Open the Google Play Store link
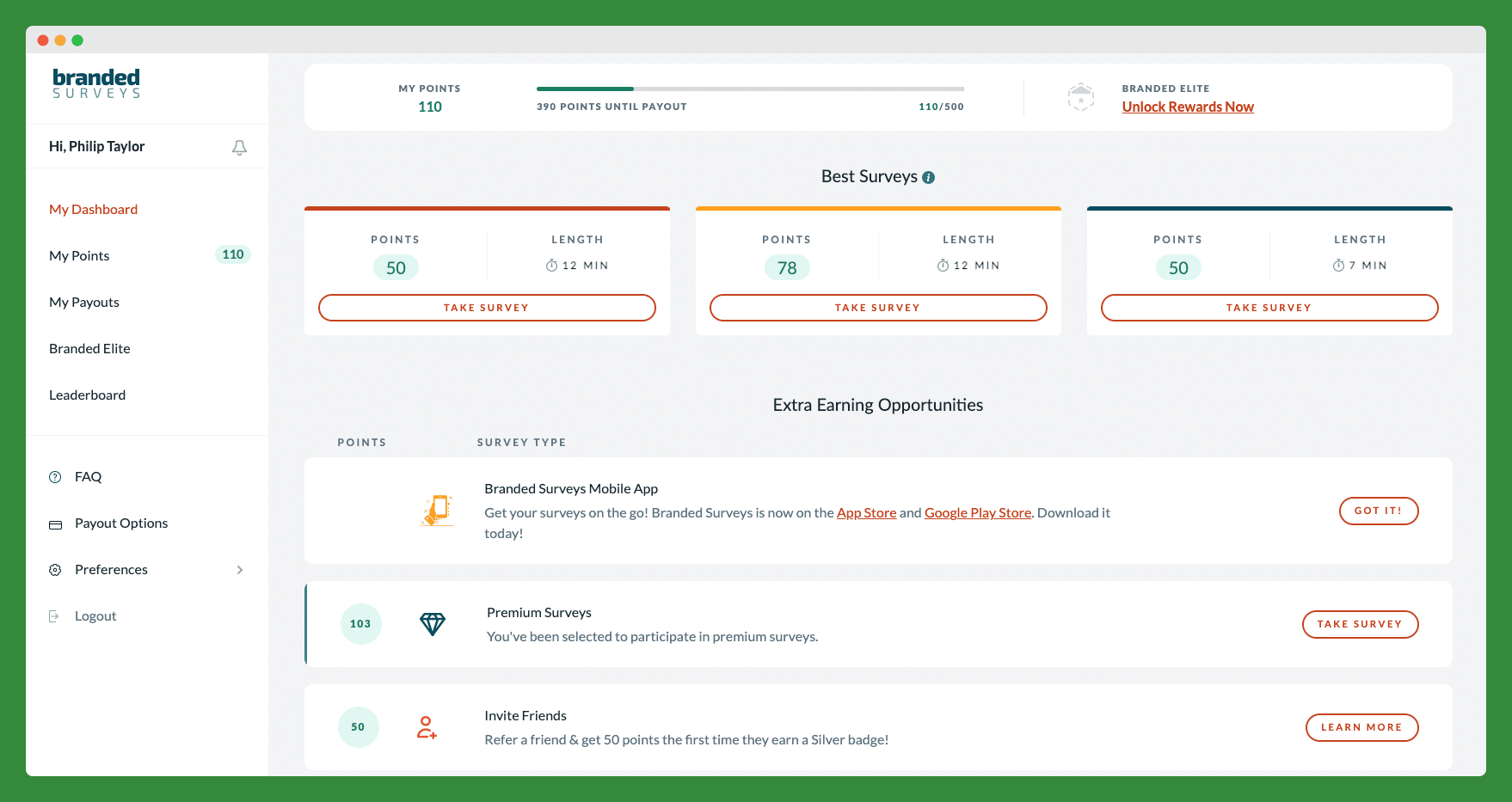 pos(978,513)
